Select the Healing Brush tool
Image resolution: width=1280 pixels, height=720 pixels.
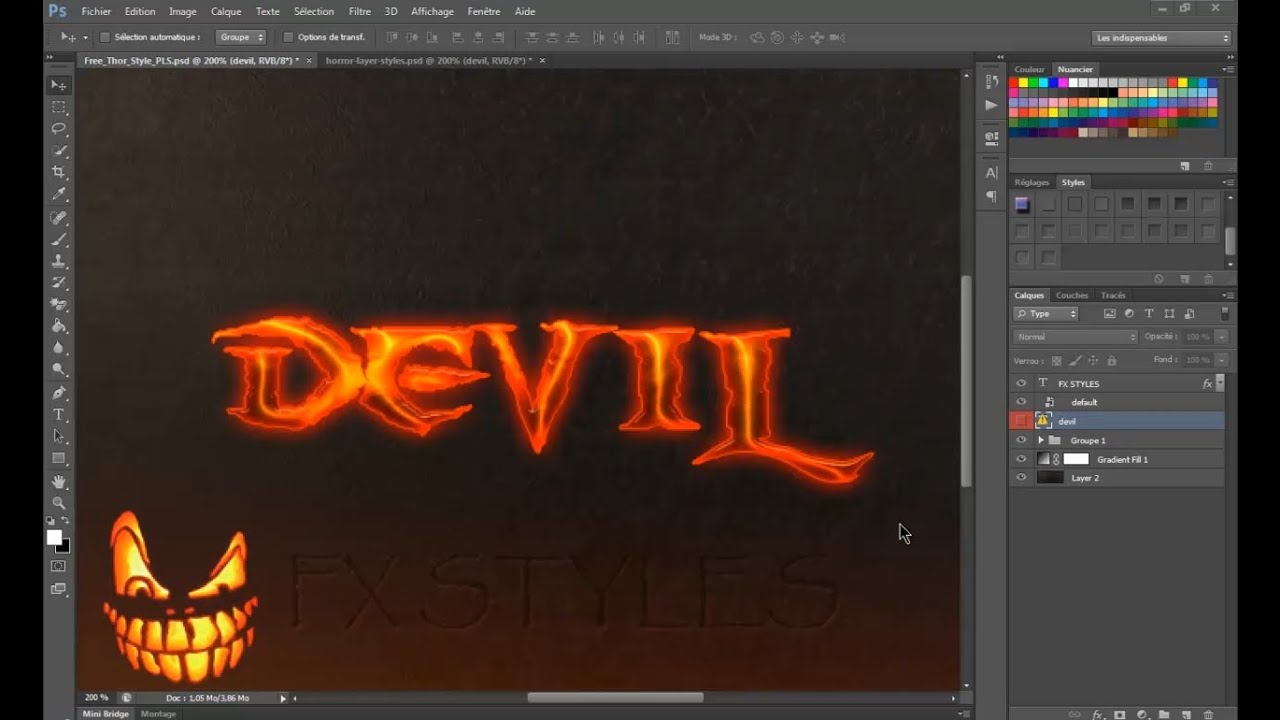pyautogui.click(x=59, y=217)
